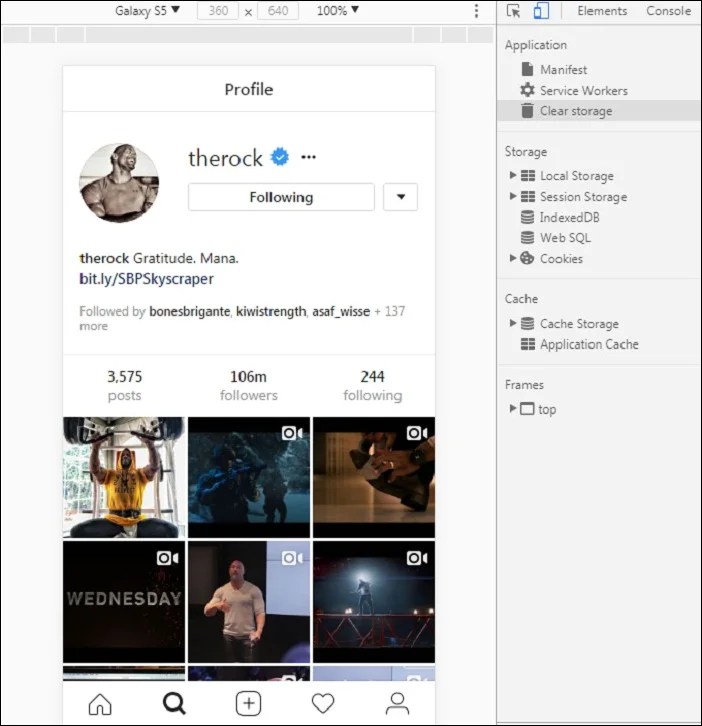Click the Application Cache grid icon

click(527, 344)
